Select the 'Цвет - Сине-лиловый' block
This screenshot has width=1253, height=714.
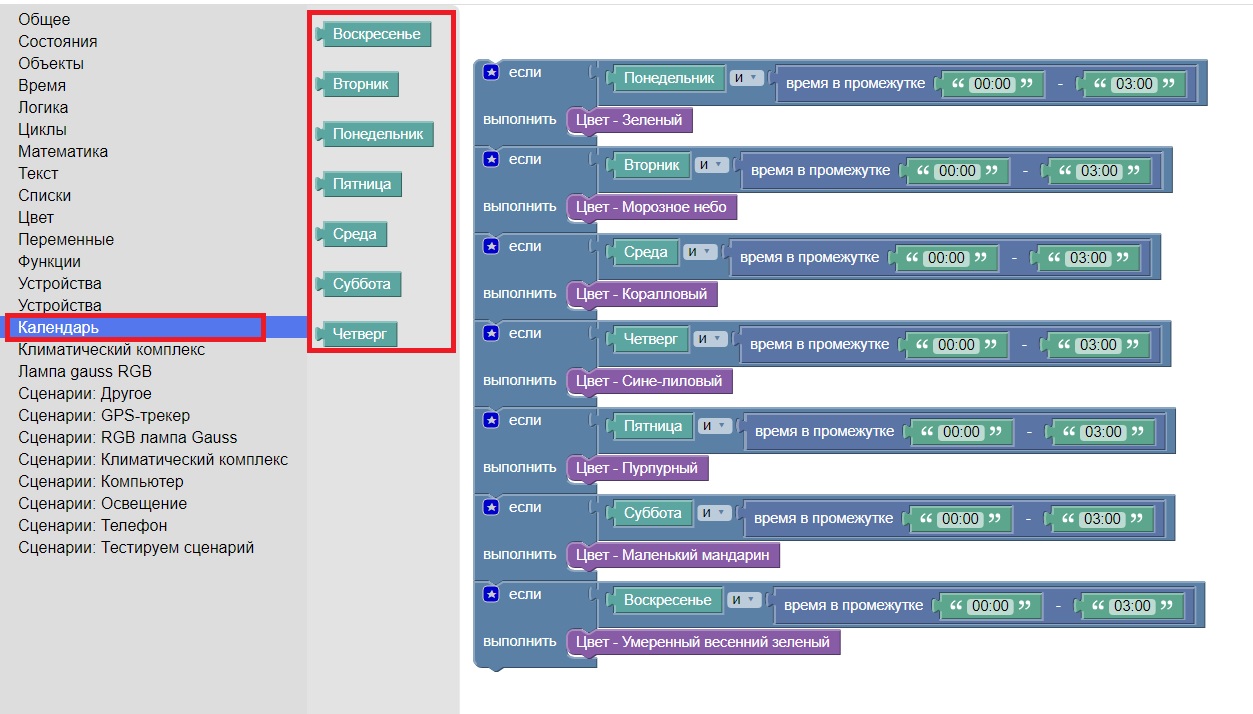[649, 381]
